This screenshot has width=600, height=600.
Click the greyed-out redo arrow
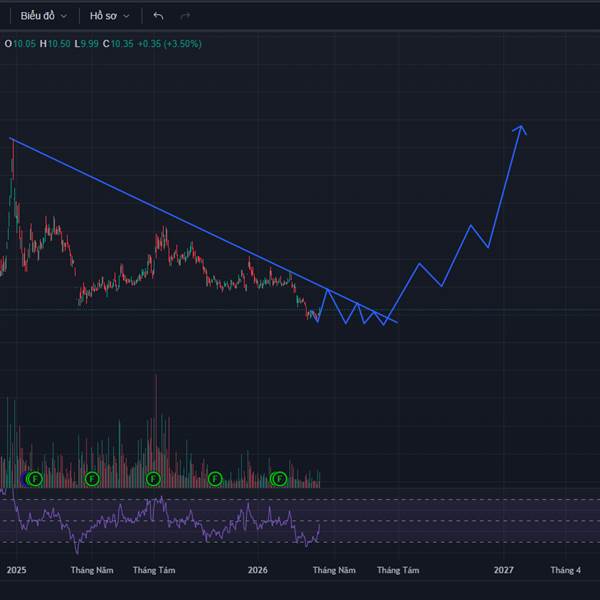tap(185, 16)
